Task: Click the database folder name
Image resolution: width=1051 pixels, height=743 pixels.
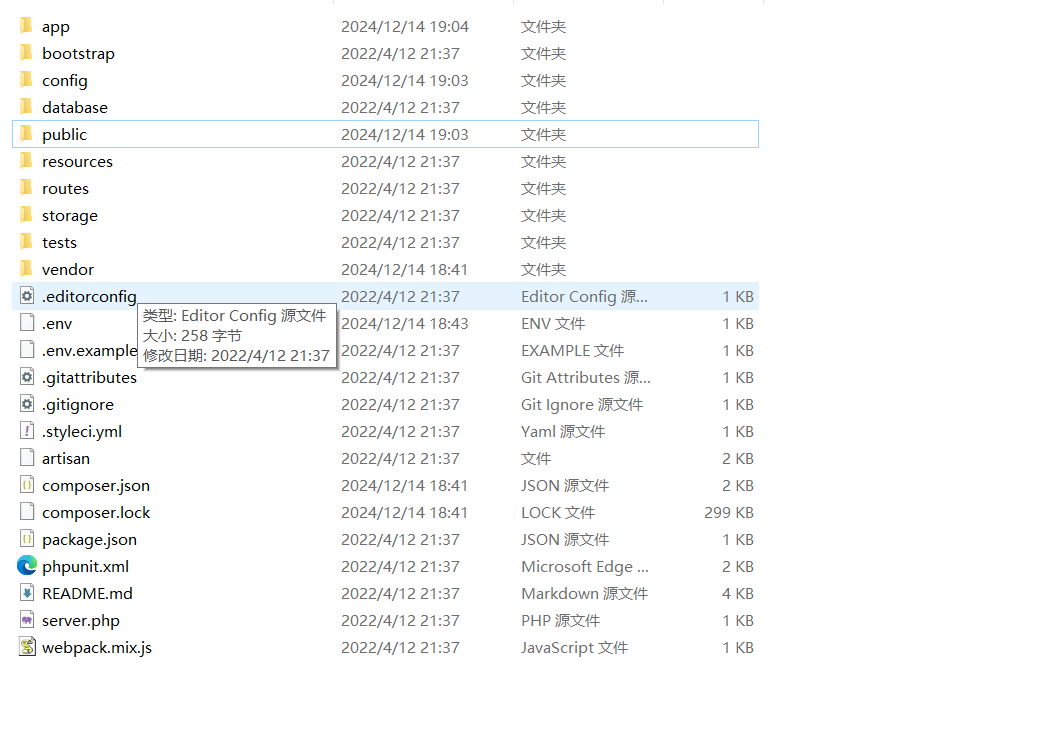Action: click(74, 107)
